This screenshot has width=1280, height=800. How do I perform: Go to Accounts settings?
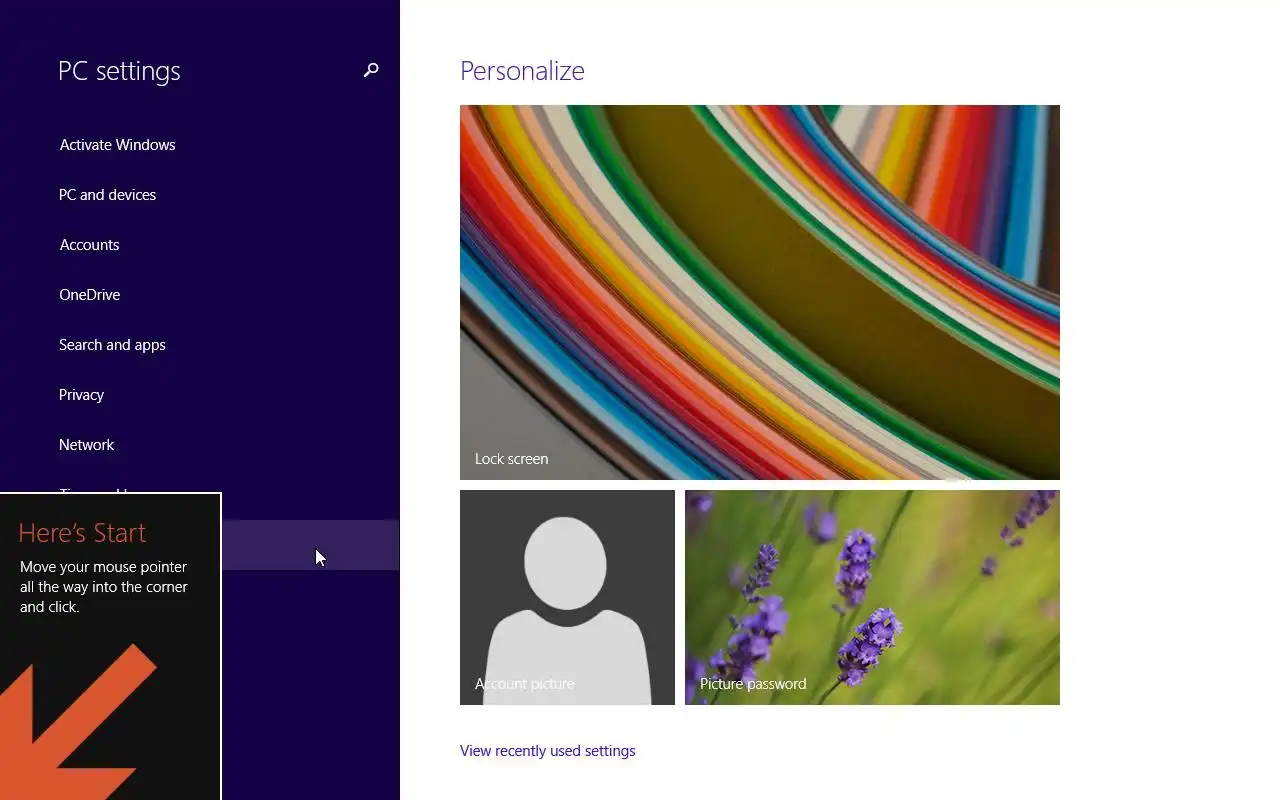pos(200,245)
